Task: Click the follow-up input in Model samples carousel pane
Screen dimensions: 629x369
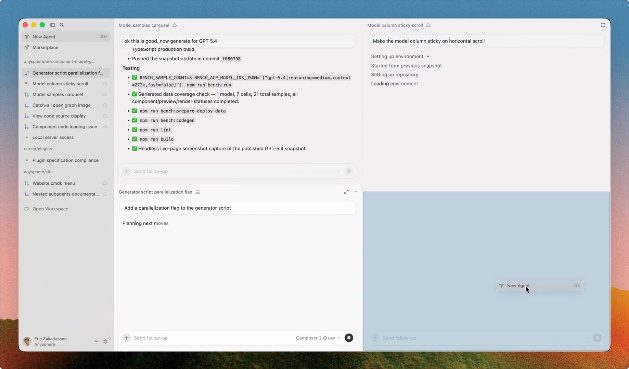Action: 237,171
